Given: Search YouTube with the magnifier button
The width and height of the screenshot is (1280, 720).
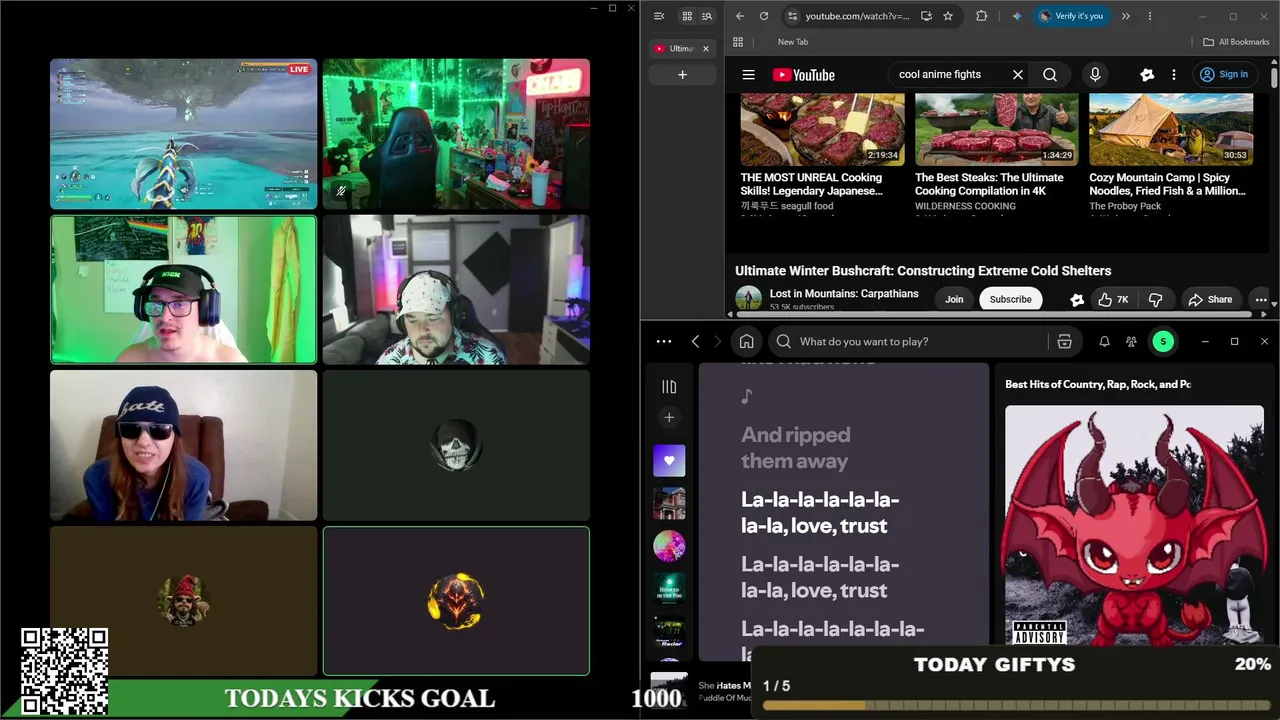Looking at the screenshot, I should 1050,74.
